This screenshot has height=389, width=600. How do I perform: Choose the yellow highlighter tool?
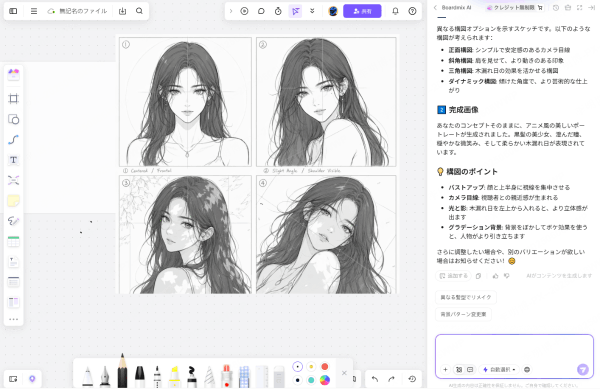174,376
